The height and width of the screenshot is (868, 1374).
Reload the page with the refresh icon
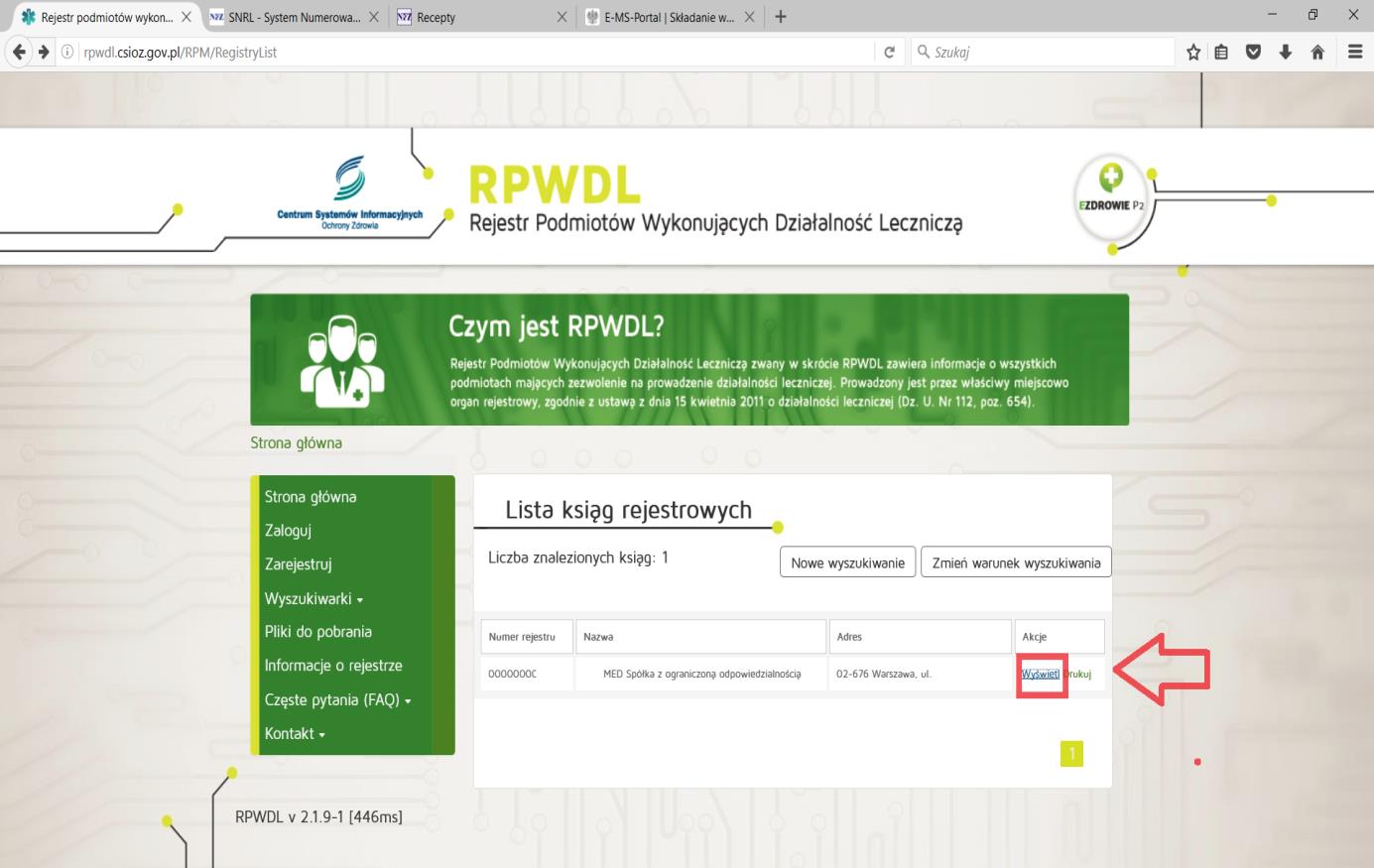pyautogui.click(x=889, y=52)
